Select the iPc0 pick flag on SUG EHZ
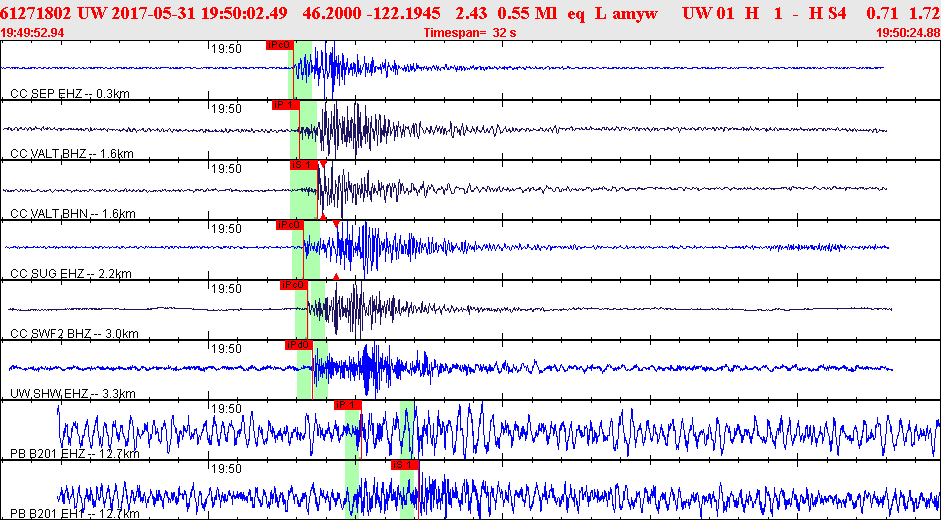The height and width of the screenshot is (520, 941). coord(288,225)
